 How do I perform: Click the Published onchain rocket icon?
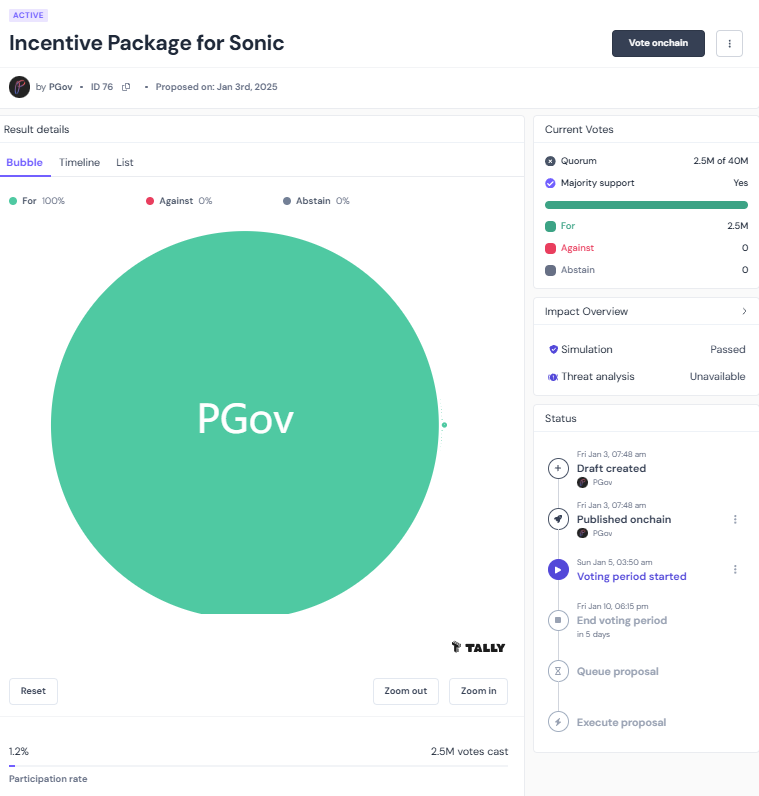558,519
